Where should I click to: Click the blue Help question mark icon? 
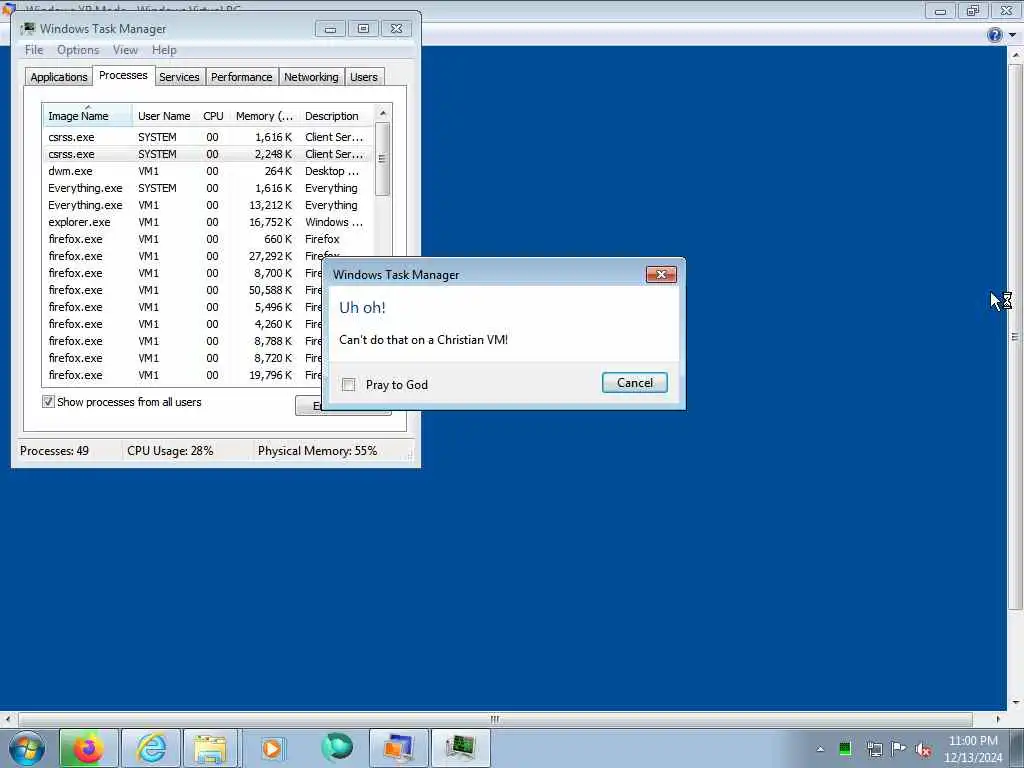[994, 35]
